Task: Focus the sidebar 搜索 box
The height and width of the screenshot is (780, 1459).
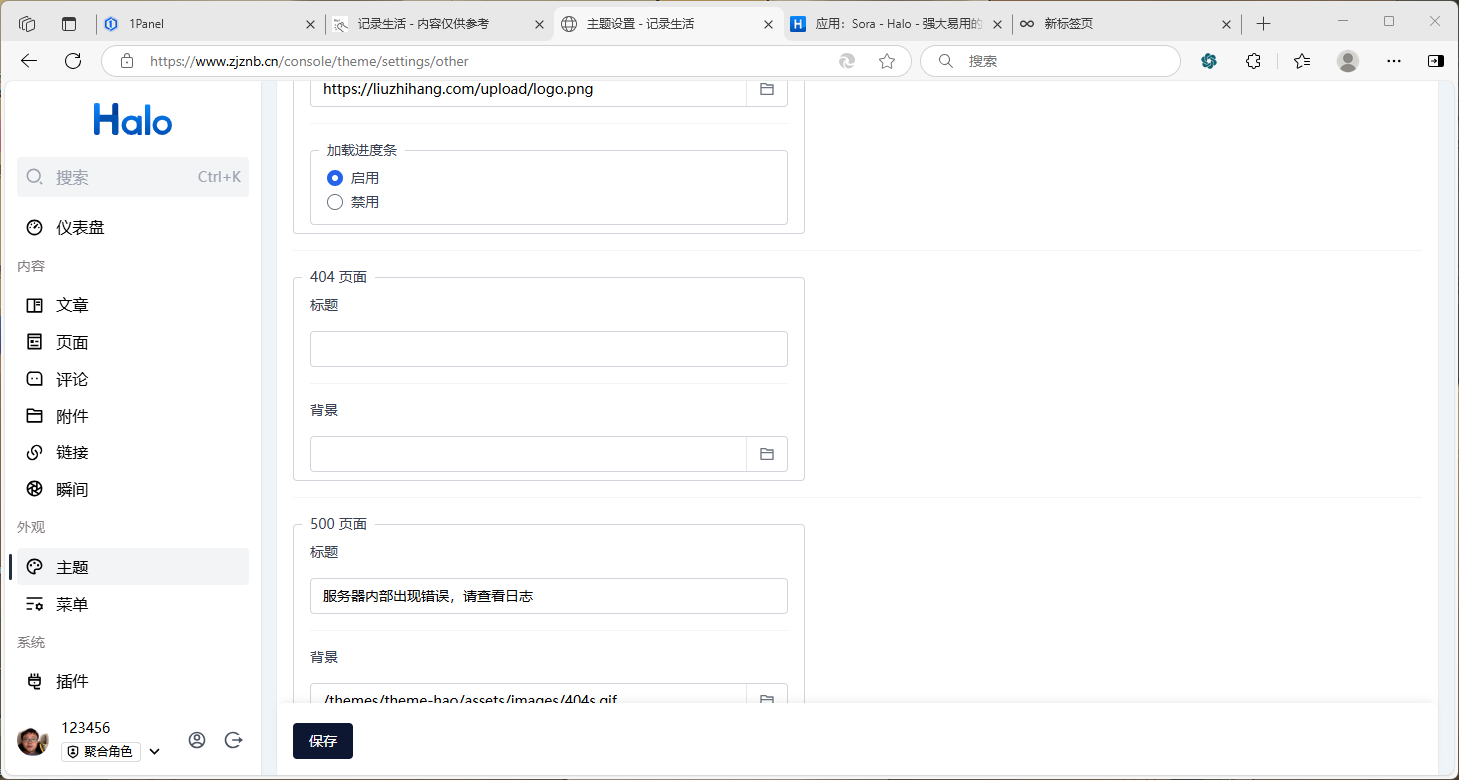Action: point(133,177)
